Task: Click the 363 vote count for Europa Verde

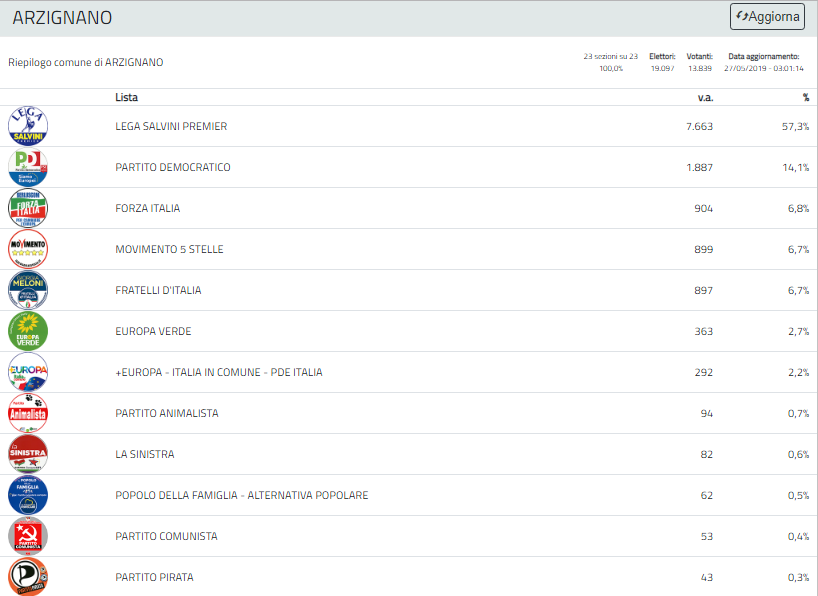Action: pos(703,331)
